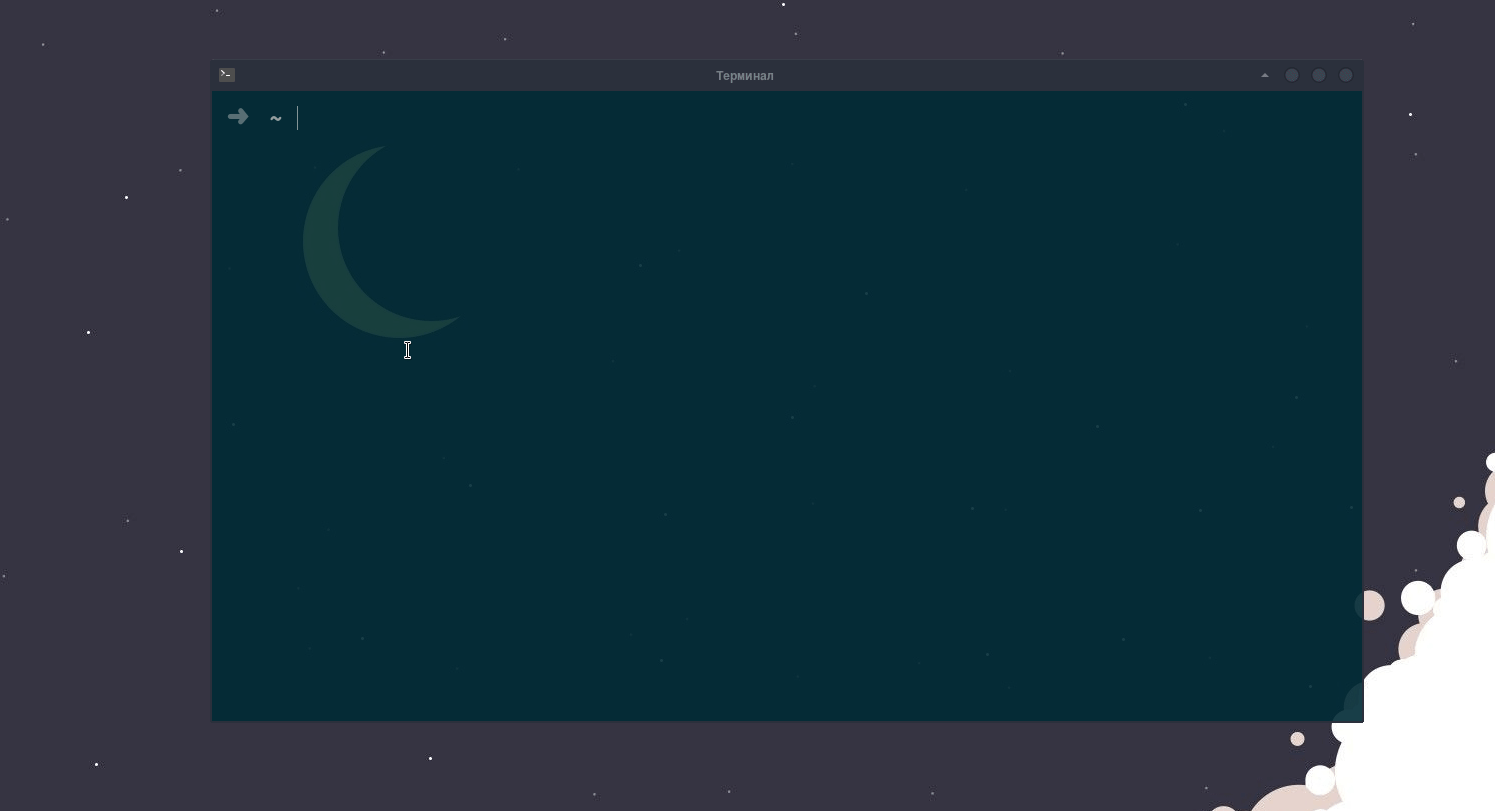Maximize the Терминал window

pos(1319,75)
